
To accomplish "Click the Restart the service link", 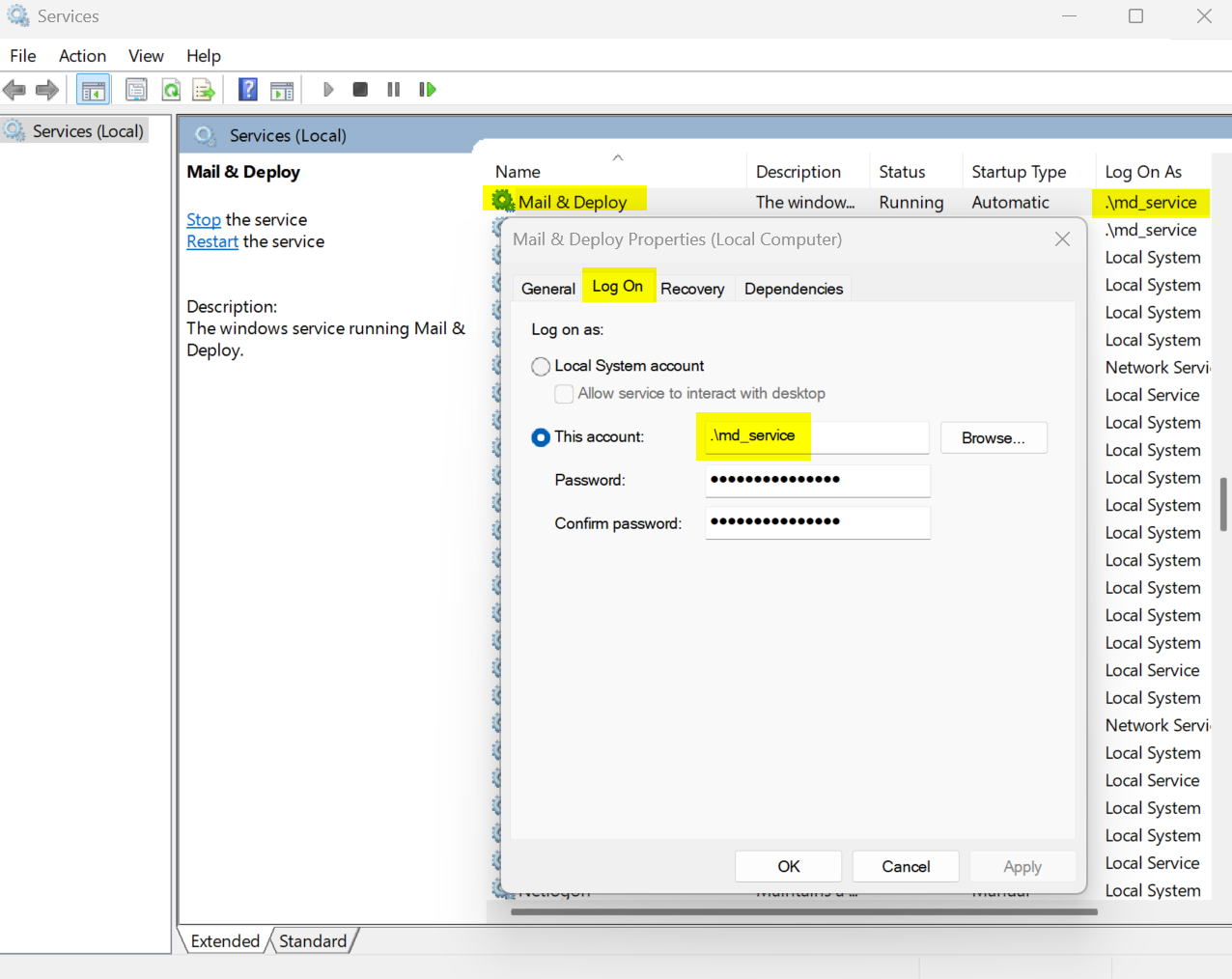I will 212,241.
